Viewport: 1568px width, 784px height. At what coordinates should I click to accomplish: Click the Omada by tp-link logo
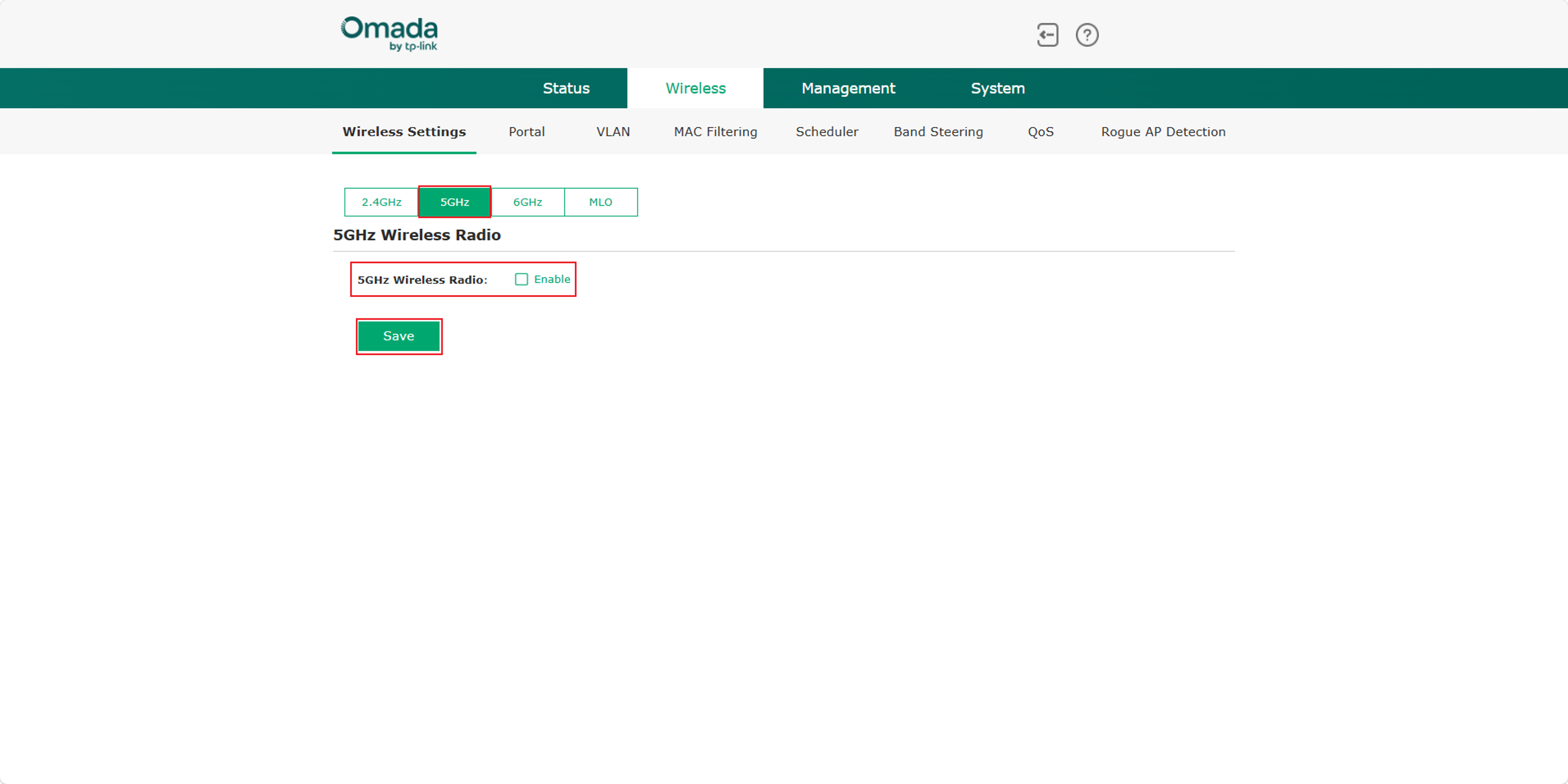click(389, 34)
